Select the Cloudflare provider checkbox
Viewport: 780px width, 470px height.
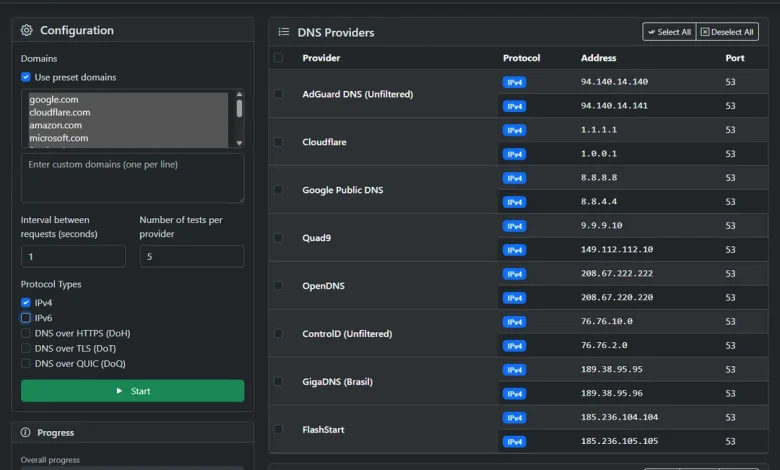point(279,142)
